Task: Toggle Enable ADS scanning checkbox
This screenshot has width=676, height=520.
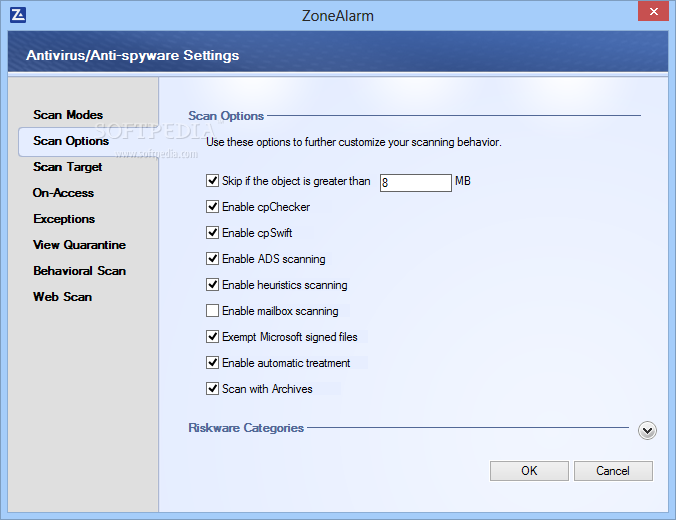Action: point(212,259)
